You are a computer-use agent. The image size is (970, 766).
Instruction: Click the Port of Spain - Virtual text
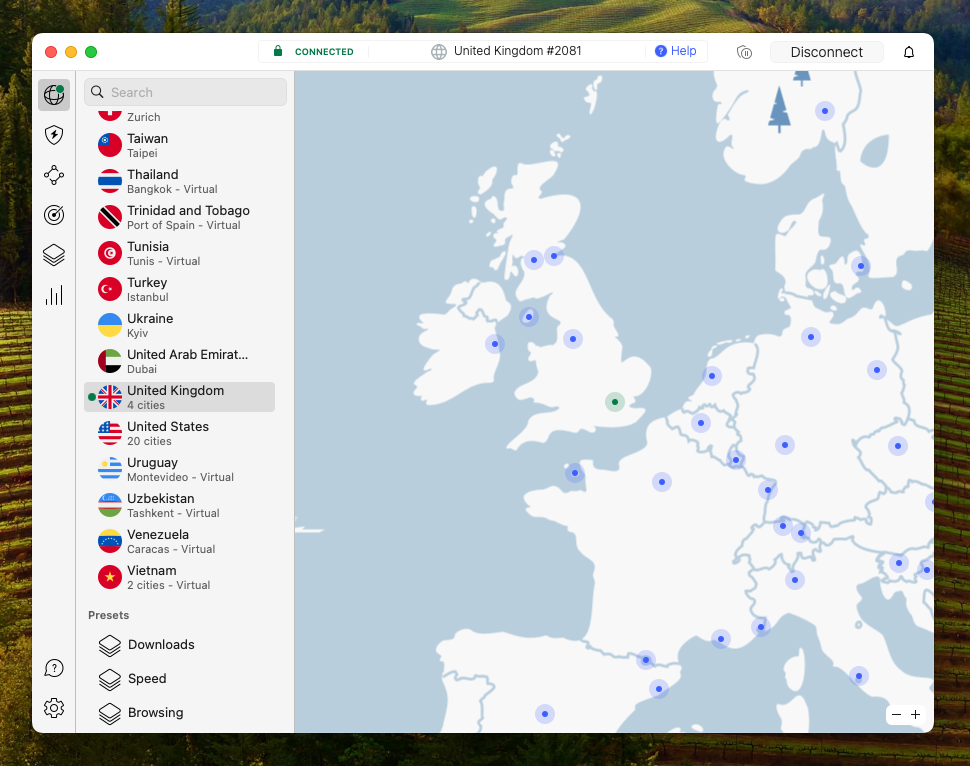point(184,225)
